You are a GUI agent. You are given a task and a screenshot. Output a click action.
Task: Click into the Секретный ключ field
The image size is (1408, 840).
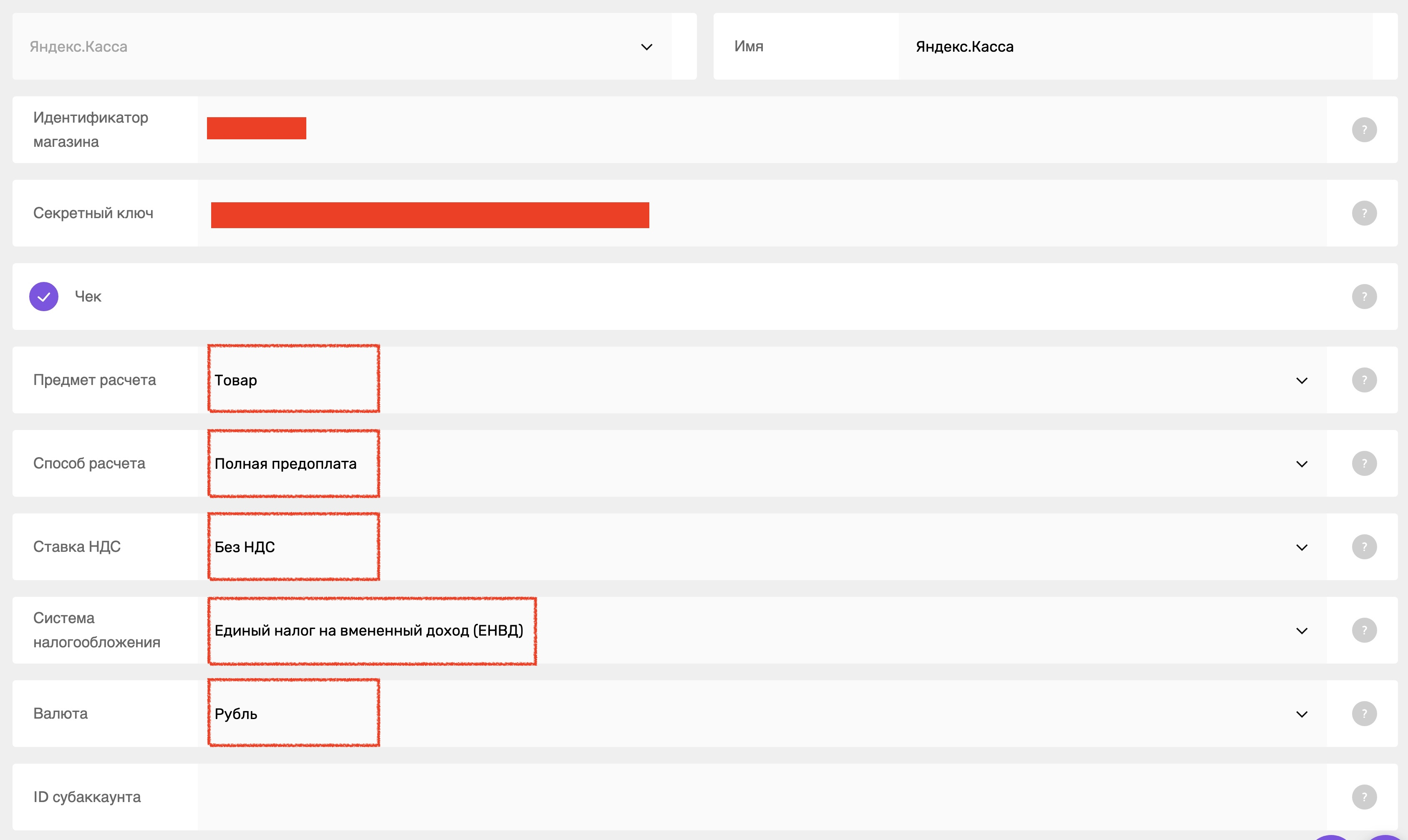762,214
